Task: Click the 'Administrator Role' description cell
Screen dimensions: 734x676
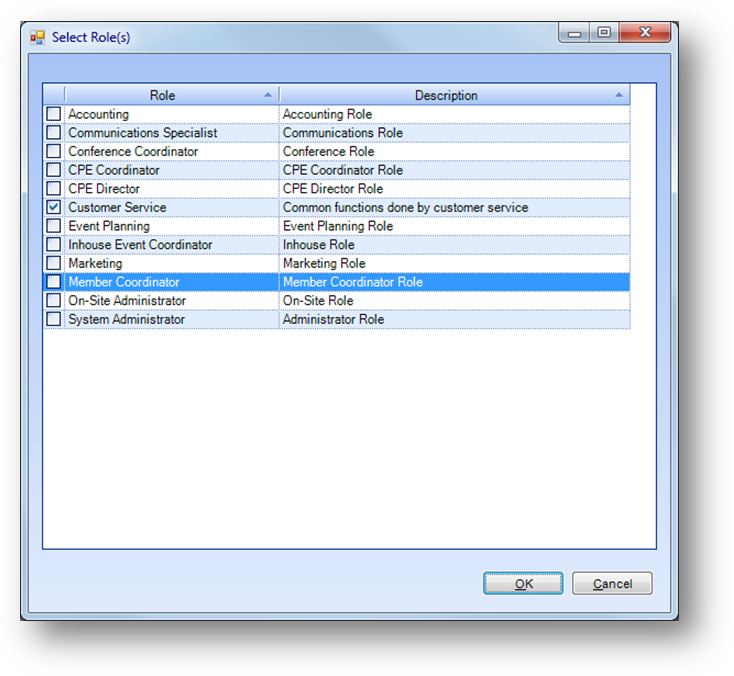Action: pyautogui.click(x=455, y=319)
